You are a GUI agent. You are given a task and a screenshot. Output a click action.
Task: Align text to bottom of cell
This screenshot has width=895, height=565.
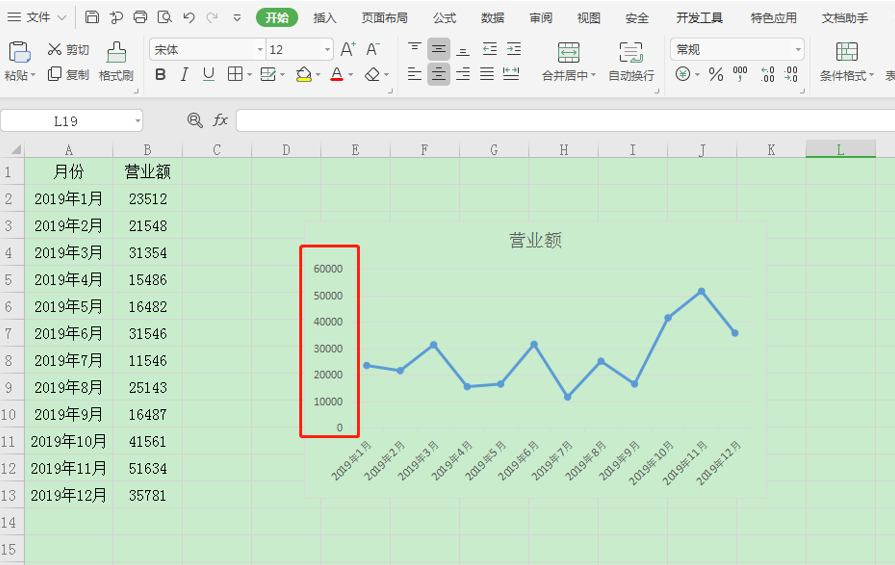click(463, 49)
